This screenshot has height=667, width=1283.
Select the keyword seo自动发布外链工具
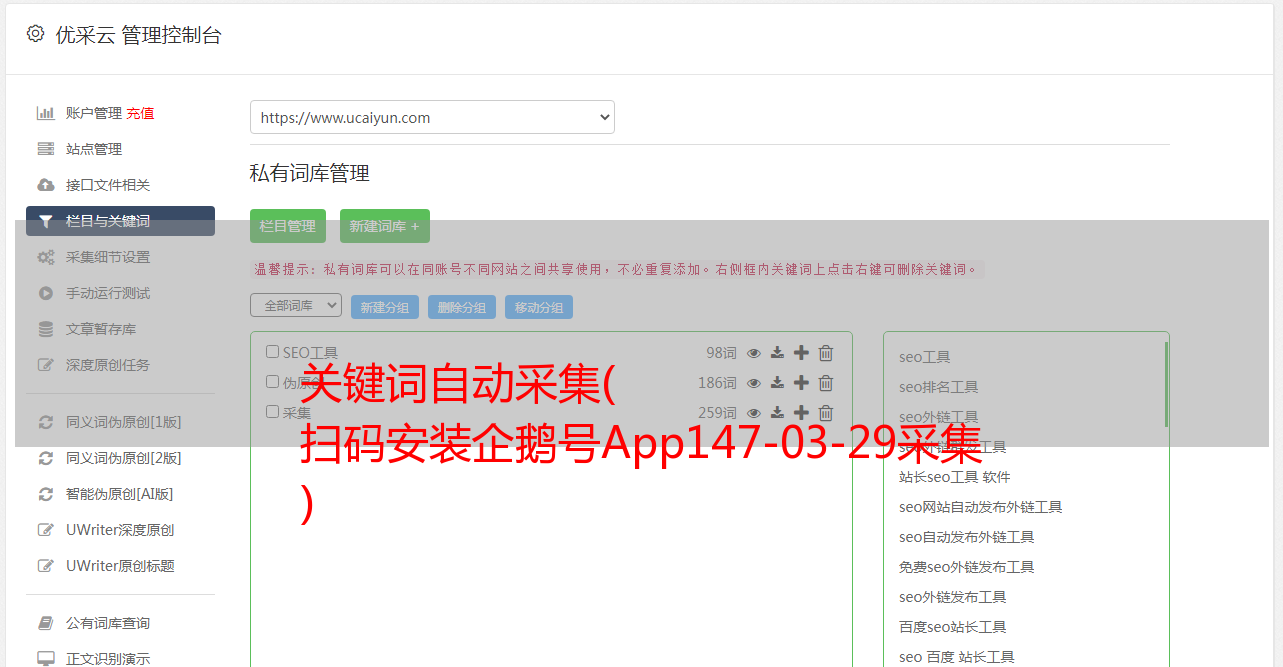point(967,537)
